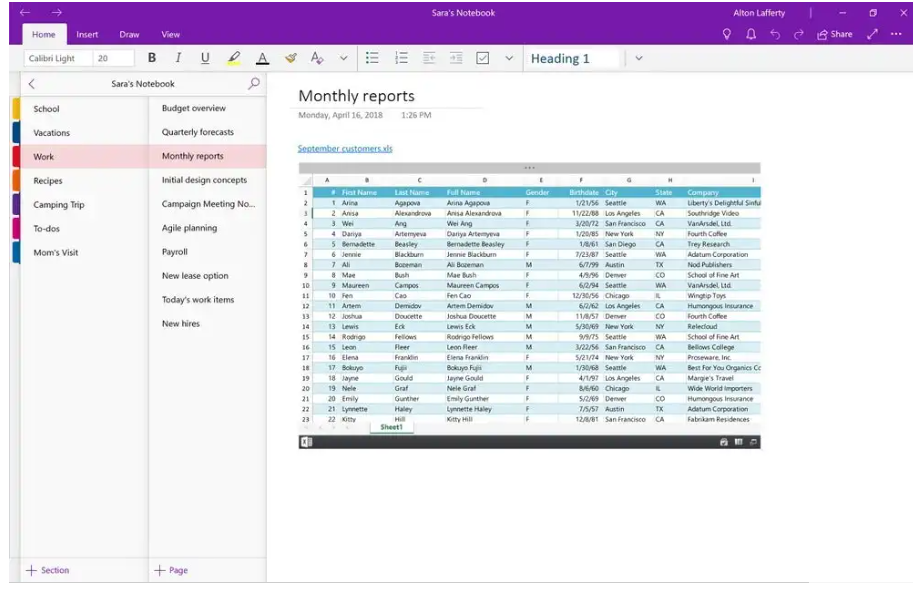Screen dimensions: 913x592
Task: Open notifications bell icon
Action: [x=751, y=34]
